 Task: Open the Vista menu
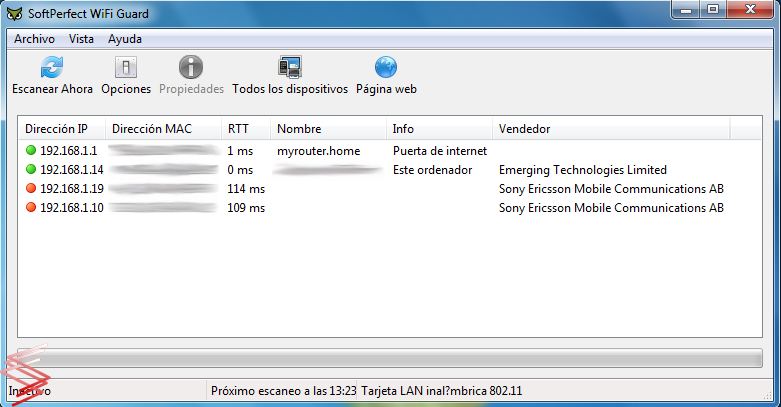pos(81,39)
